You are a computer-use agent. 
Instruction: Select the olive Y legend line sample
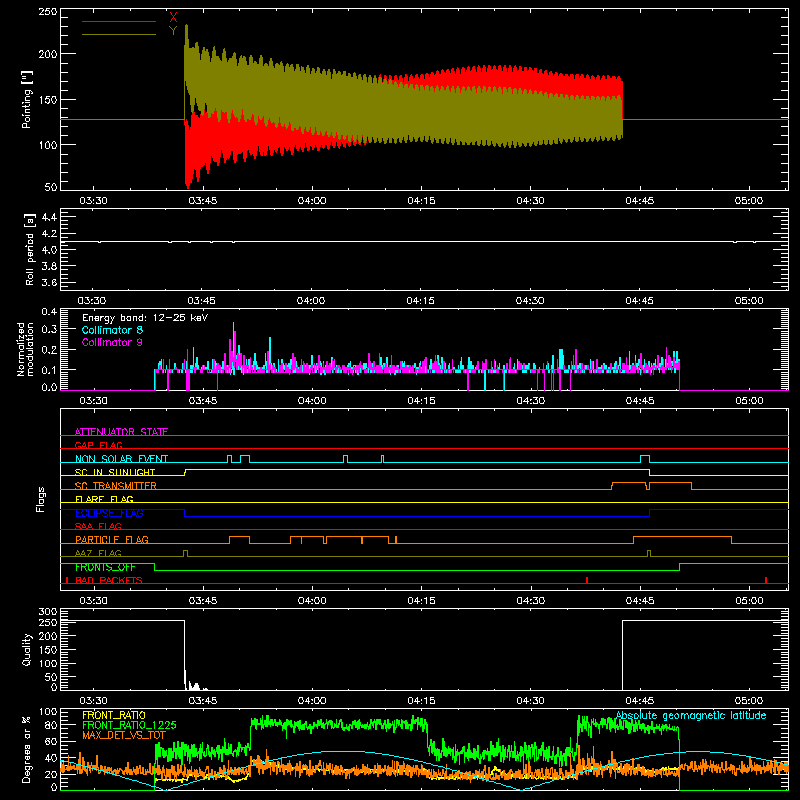(119, 34)
